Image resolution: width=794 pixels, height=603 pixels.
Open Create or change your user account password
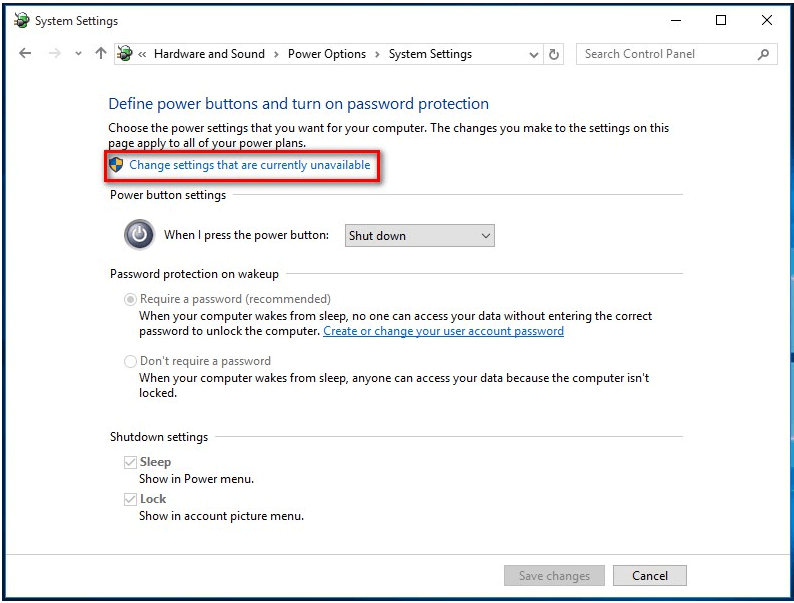443,331
